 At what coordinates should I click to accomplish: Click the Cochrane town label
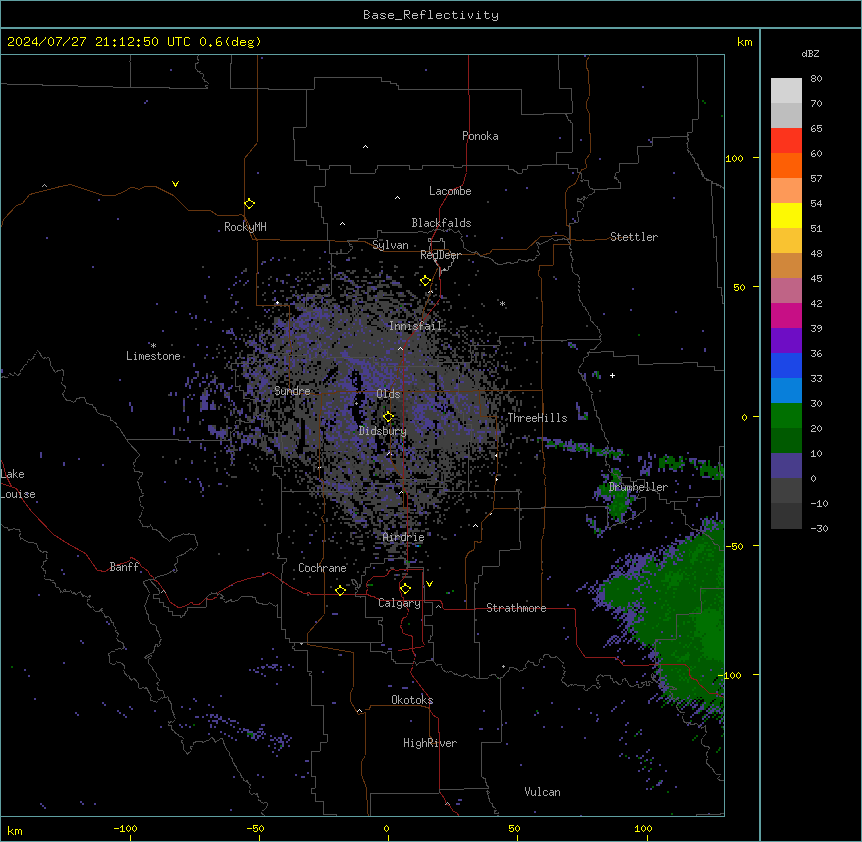click(x=322, y=568)
